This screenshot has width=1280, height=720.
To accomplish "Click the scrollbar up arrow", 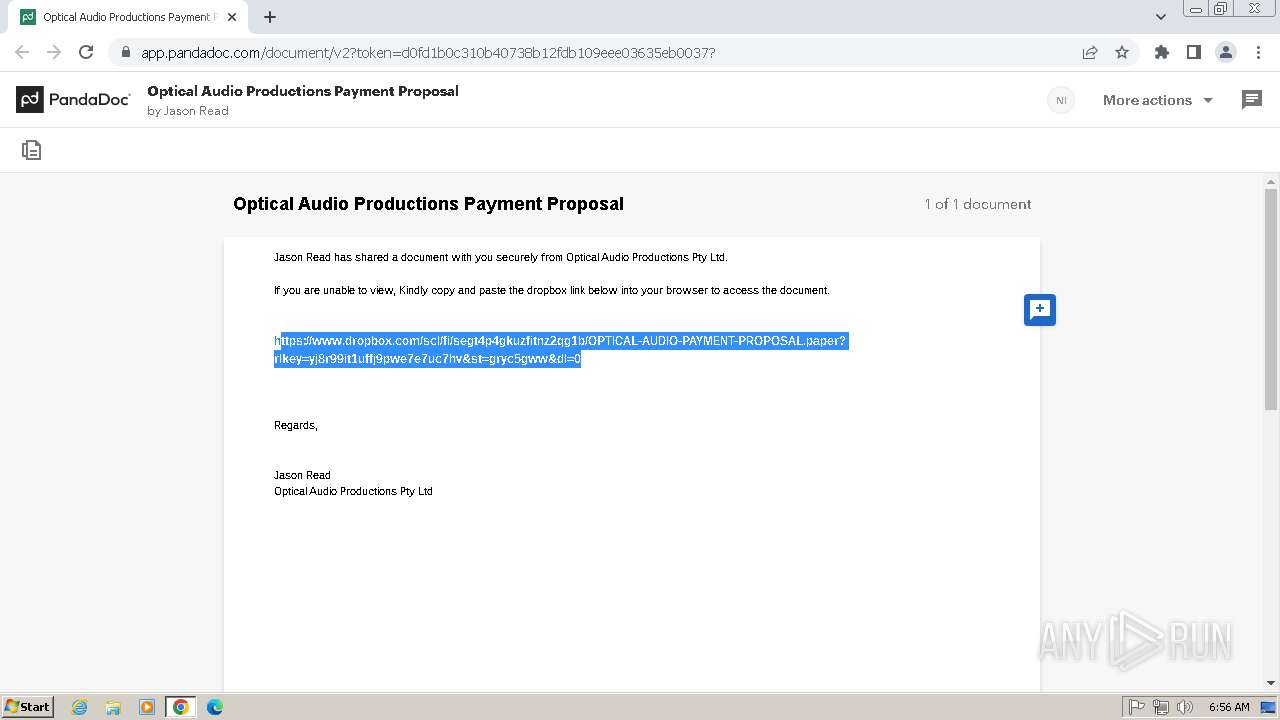I will [1271, 182].
